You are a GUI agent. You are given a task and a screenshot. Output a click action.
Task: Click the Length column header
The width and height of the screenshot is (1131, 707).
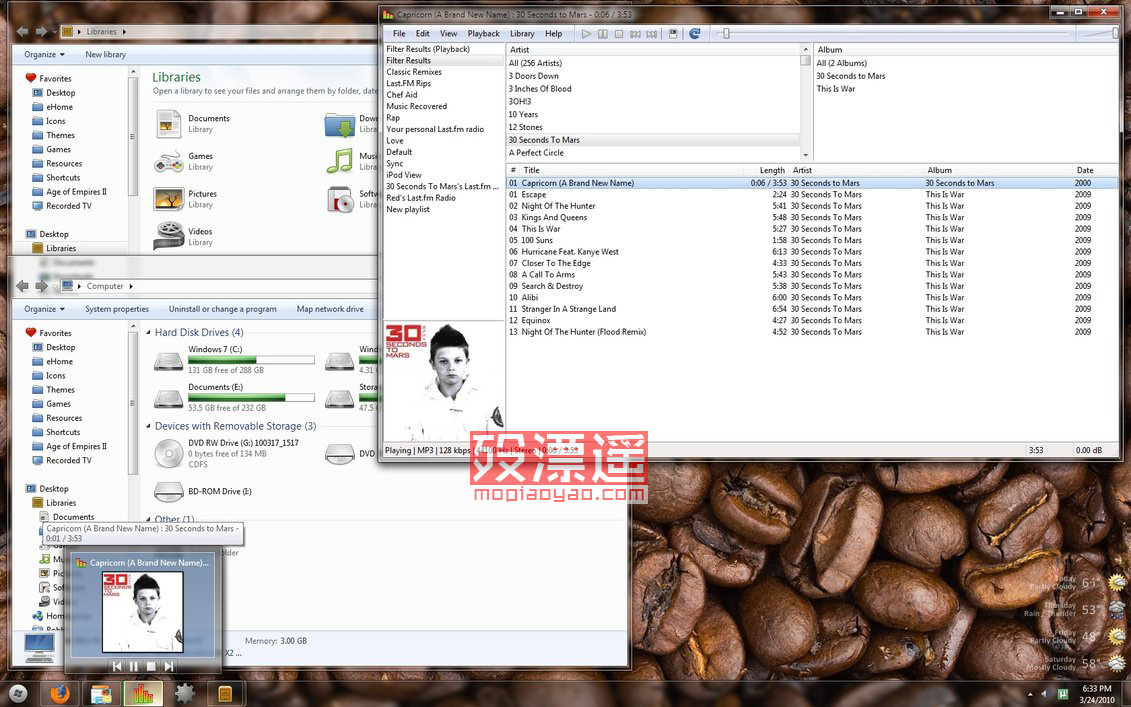[x=772, y=171]
